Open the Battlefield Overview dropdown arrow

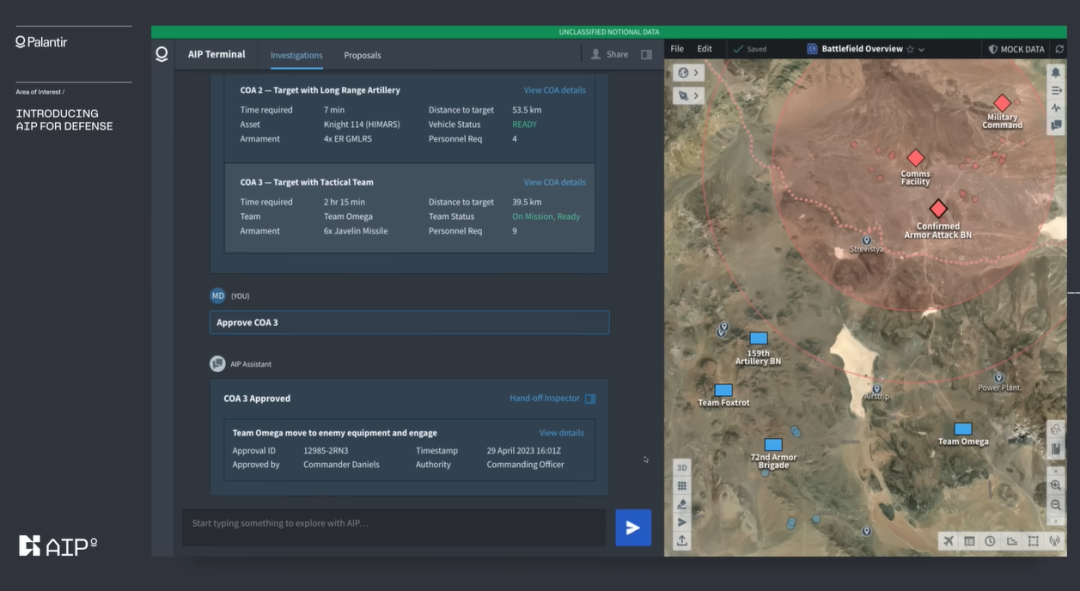click(922, 49)
